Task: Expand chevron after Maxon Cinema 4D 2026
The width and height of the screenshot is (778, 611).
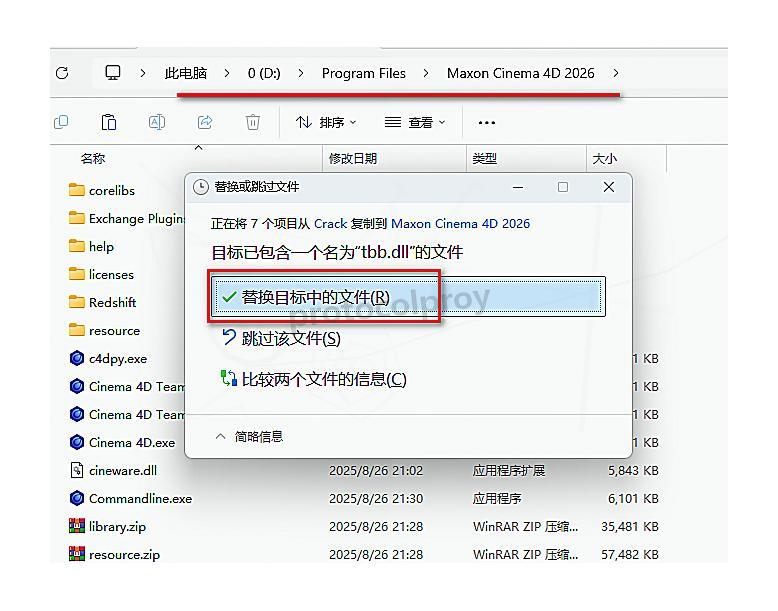Action: tap(616, 73)
